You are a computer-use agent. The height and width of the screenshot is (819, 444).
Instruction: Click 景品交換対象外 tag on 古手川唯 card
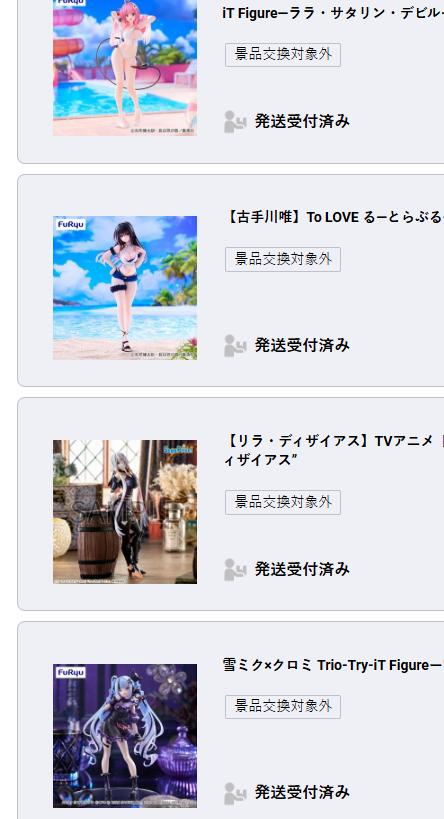pyautogui.click(x=283, y=259)
